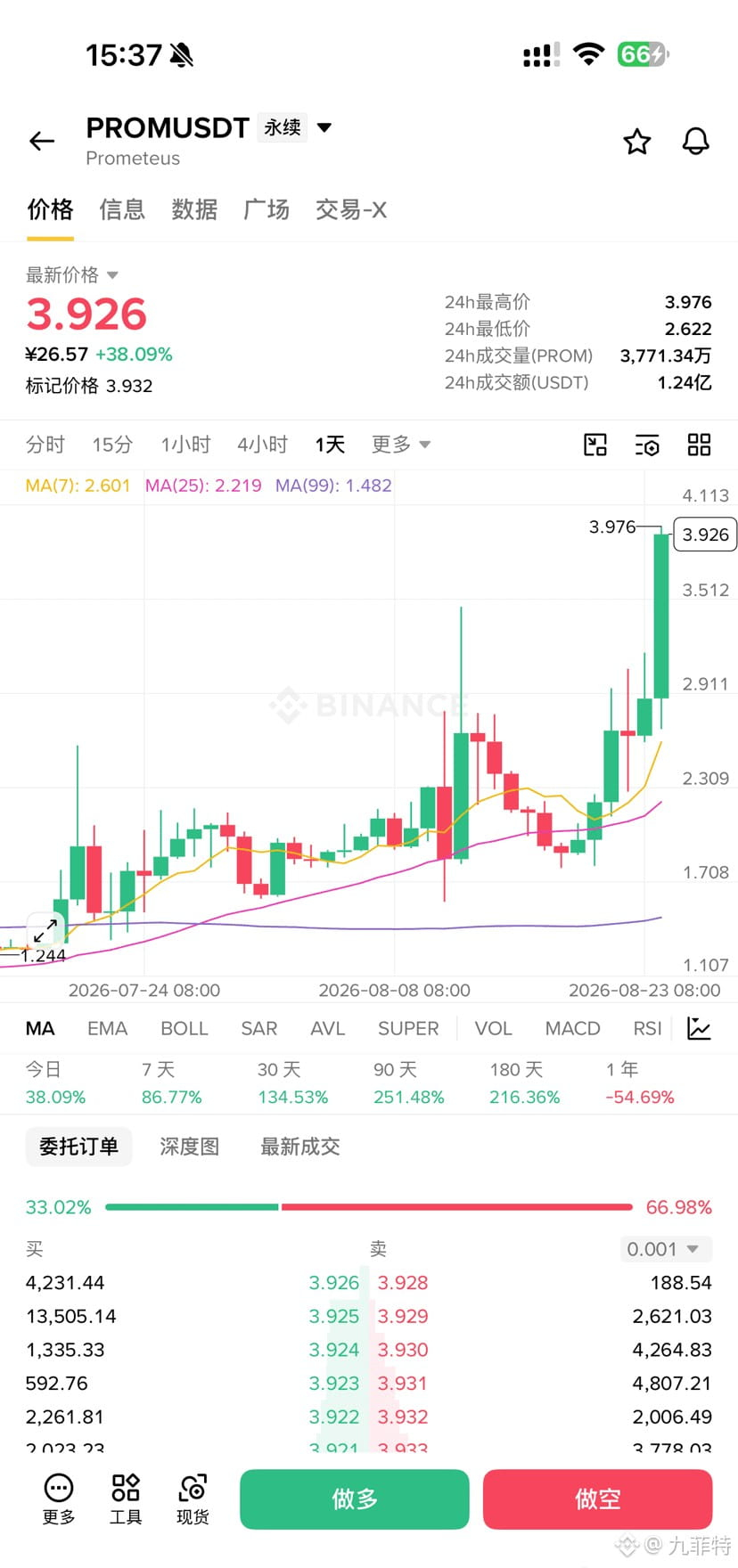The height and width of the screenshot is (1568, 738).
Task: Tap the 永续 perpetual tag
Action: click(282, 127)
